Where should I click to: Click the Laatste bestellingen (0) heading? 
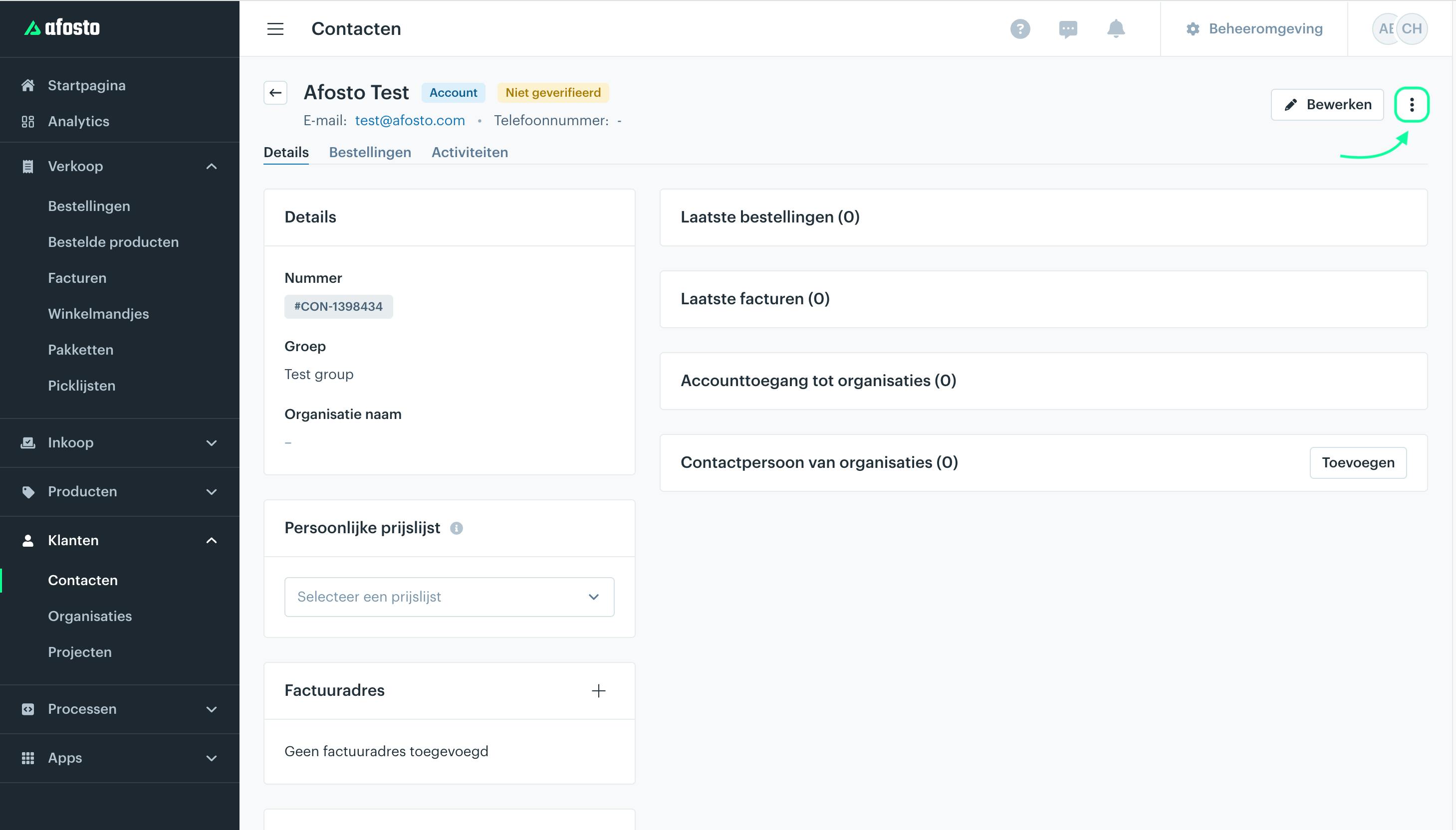coord(770,217)
